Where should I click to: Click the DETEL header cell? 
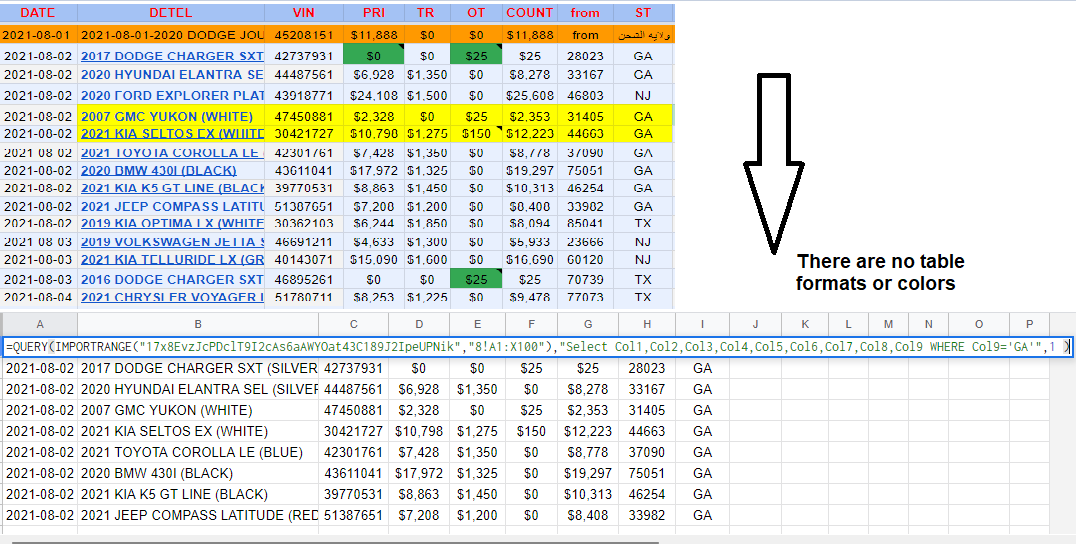coord(171,13)
